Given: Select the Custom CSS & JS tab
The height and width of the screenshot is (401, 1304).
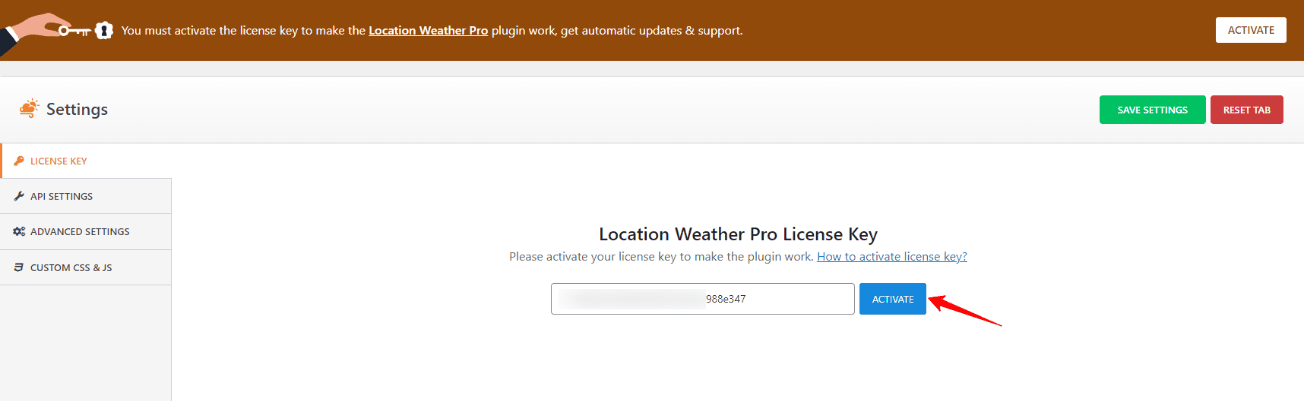Looking at the screenshot, I should [x=71, y=267].
